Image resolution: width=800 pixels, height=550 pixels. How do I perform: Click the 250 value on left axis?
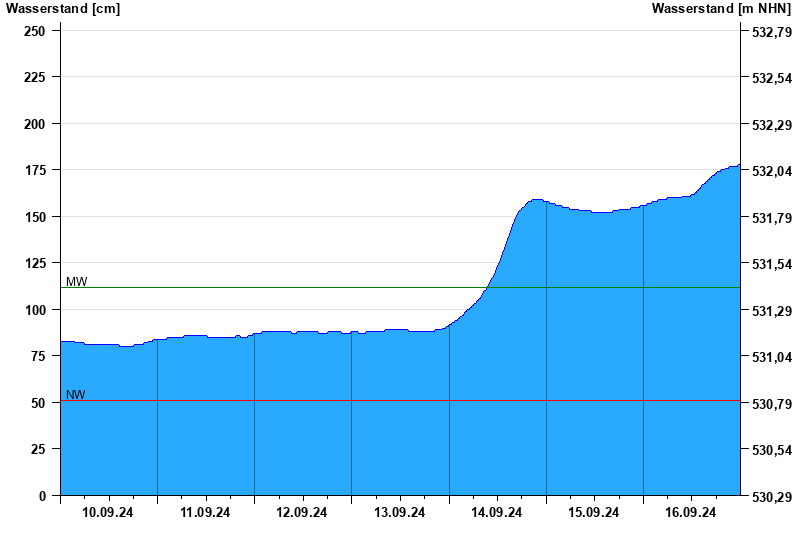pyautogui.click(x=35, y=31)
